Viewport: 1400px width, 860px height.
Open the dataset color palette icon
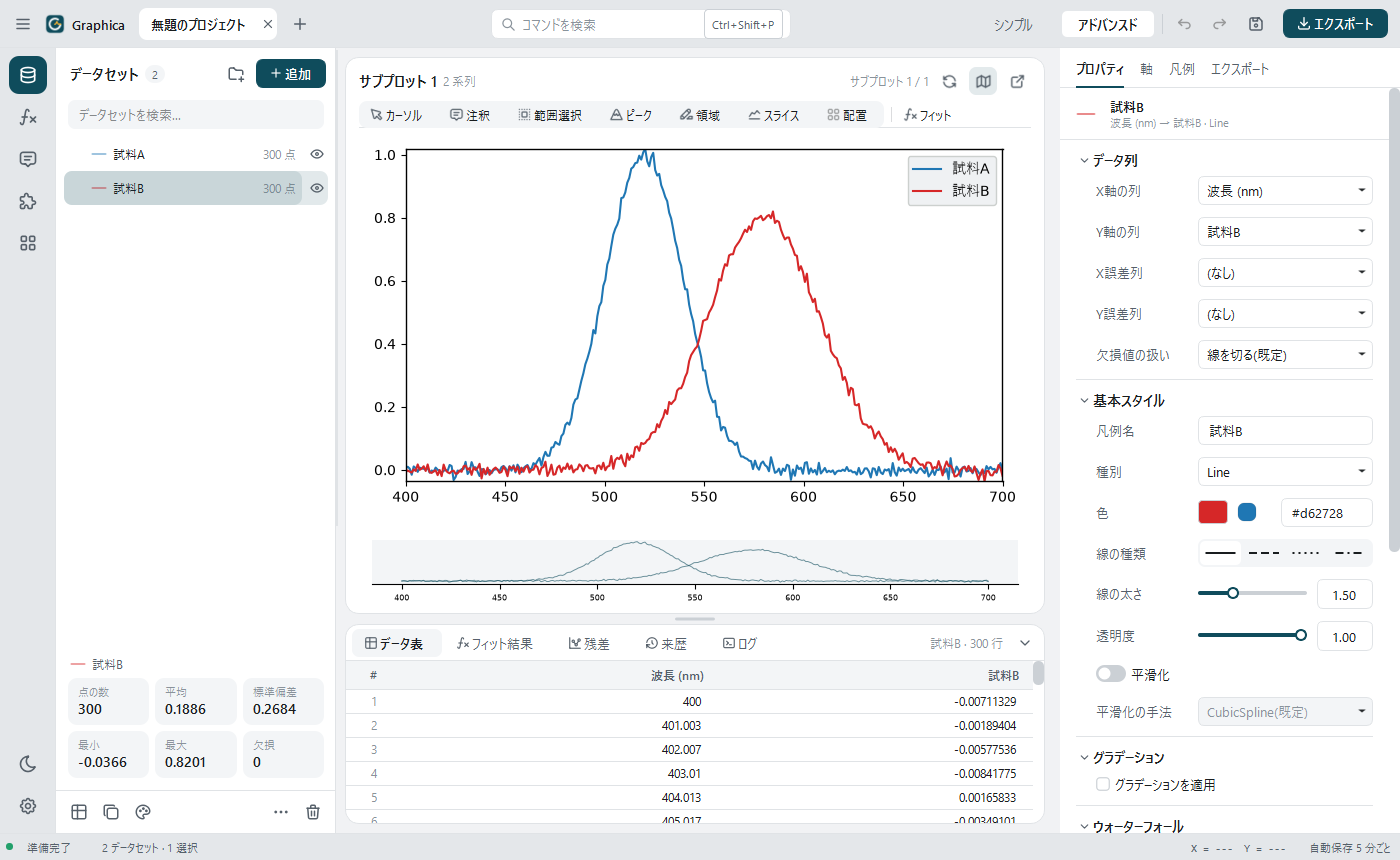tap(142, 812)
